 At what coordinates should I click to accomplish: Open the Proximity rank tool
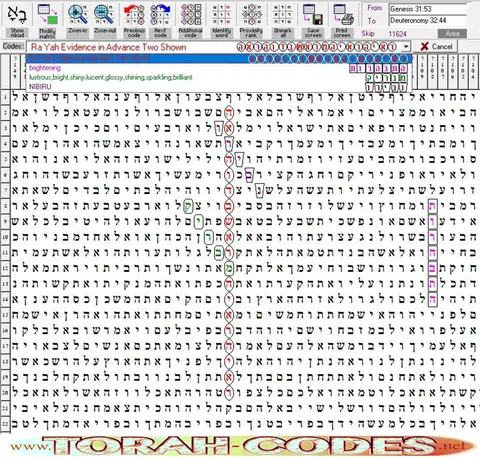(251, 15)
